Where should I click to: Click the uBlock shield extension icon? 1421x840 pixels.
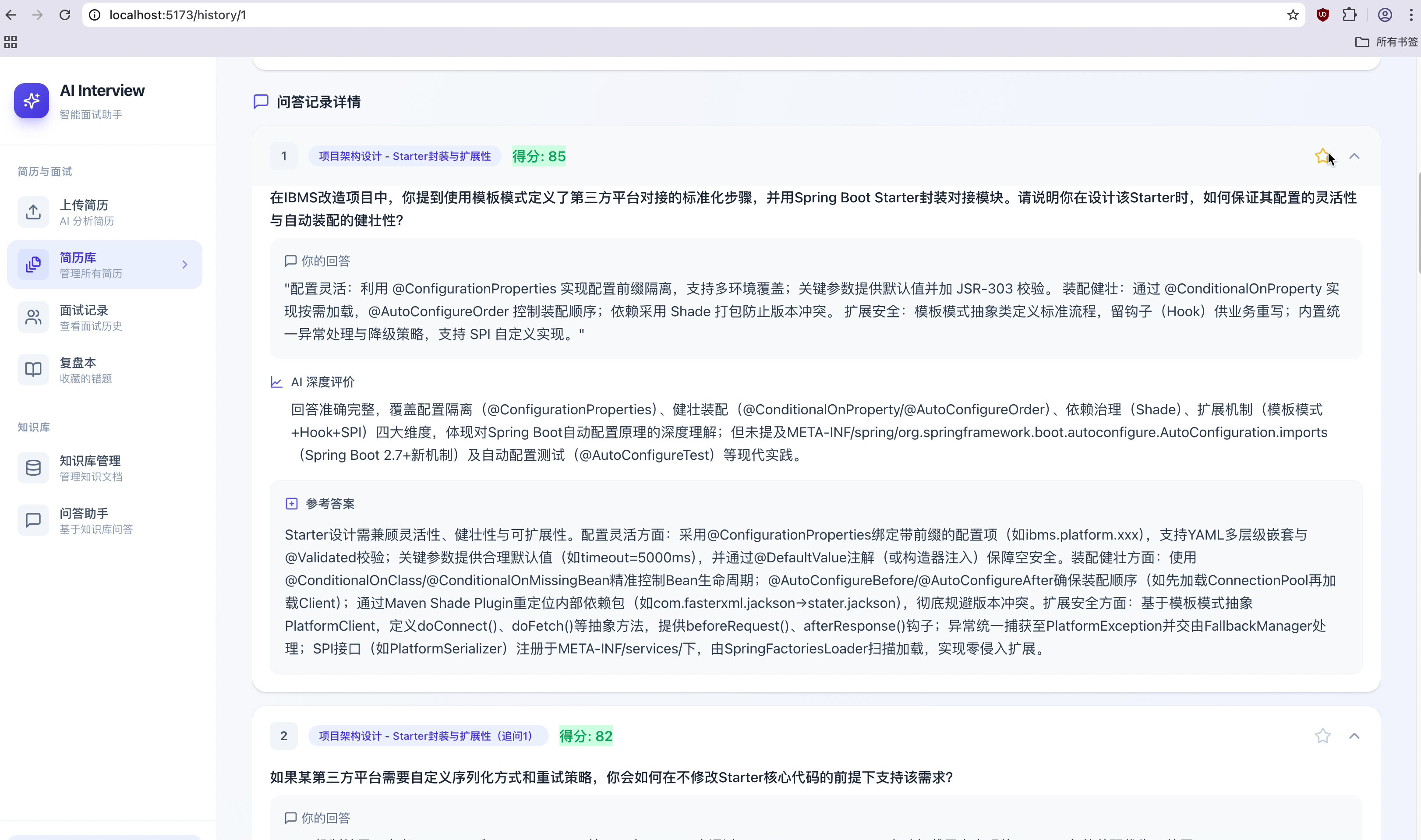[1322, 15]
